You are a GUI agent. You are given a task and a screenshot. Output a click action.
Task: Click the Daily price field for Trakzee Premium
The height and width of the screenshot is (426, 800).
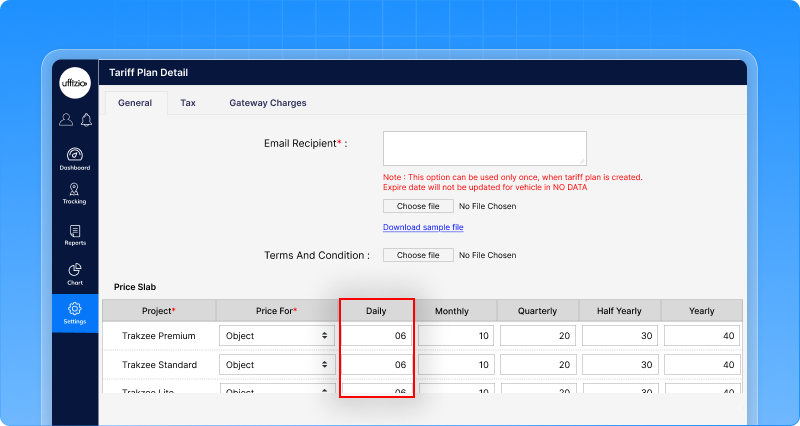376,336
